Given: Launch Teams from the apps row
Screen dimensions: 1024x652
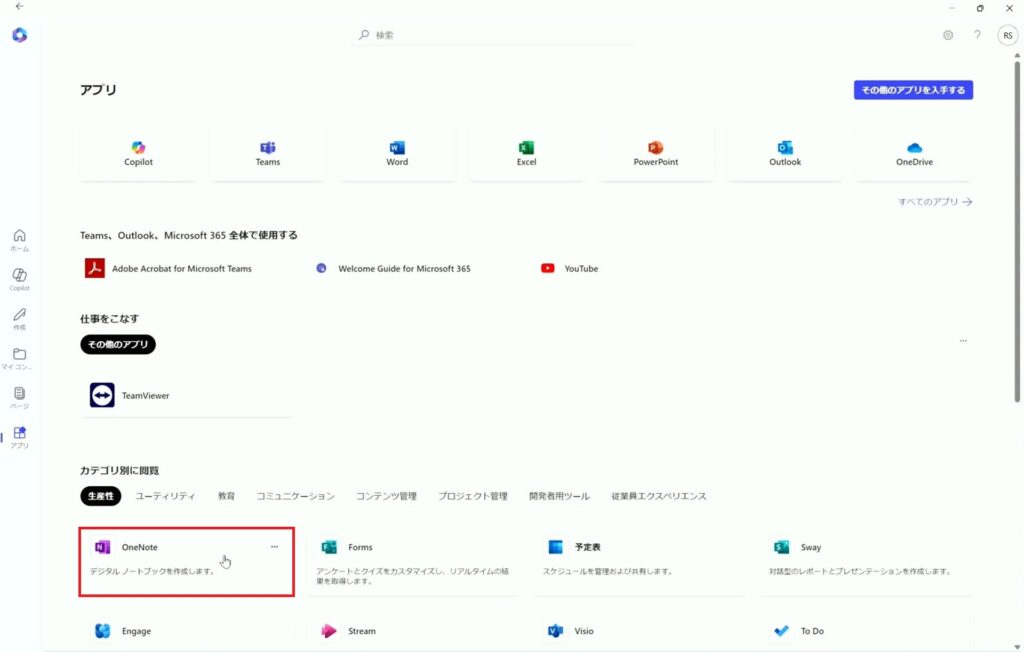Looking at the screenshot, I should (267, 154).
